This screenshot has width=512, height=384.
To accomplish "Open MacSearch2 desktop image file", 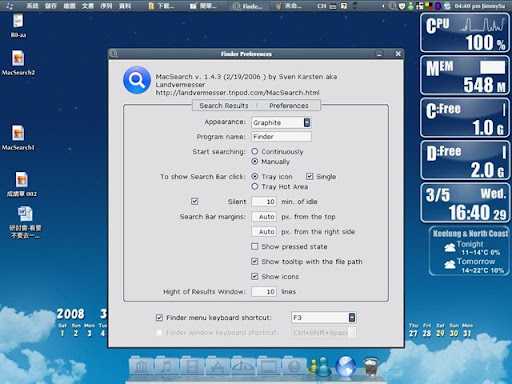I will [18, 63].
